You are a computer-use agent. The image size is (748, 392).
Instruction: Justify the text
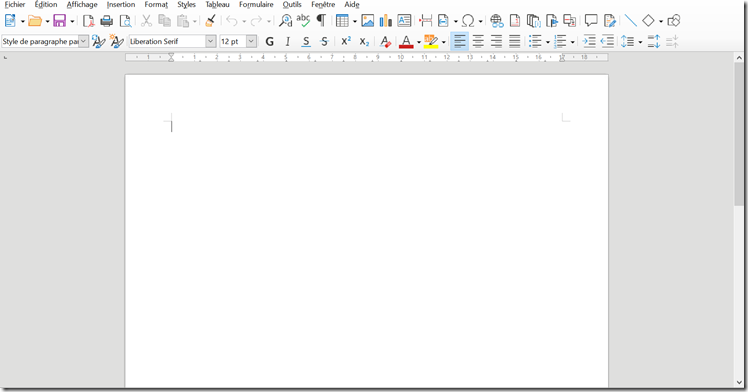pyautogui.click(x=514, y=41)
